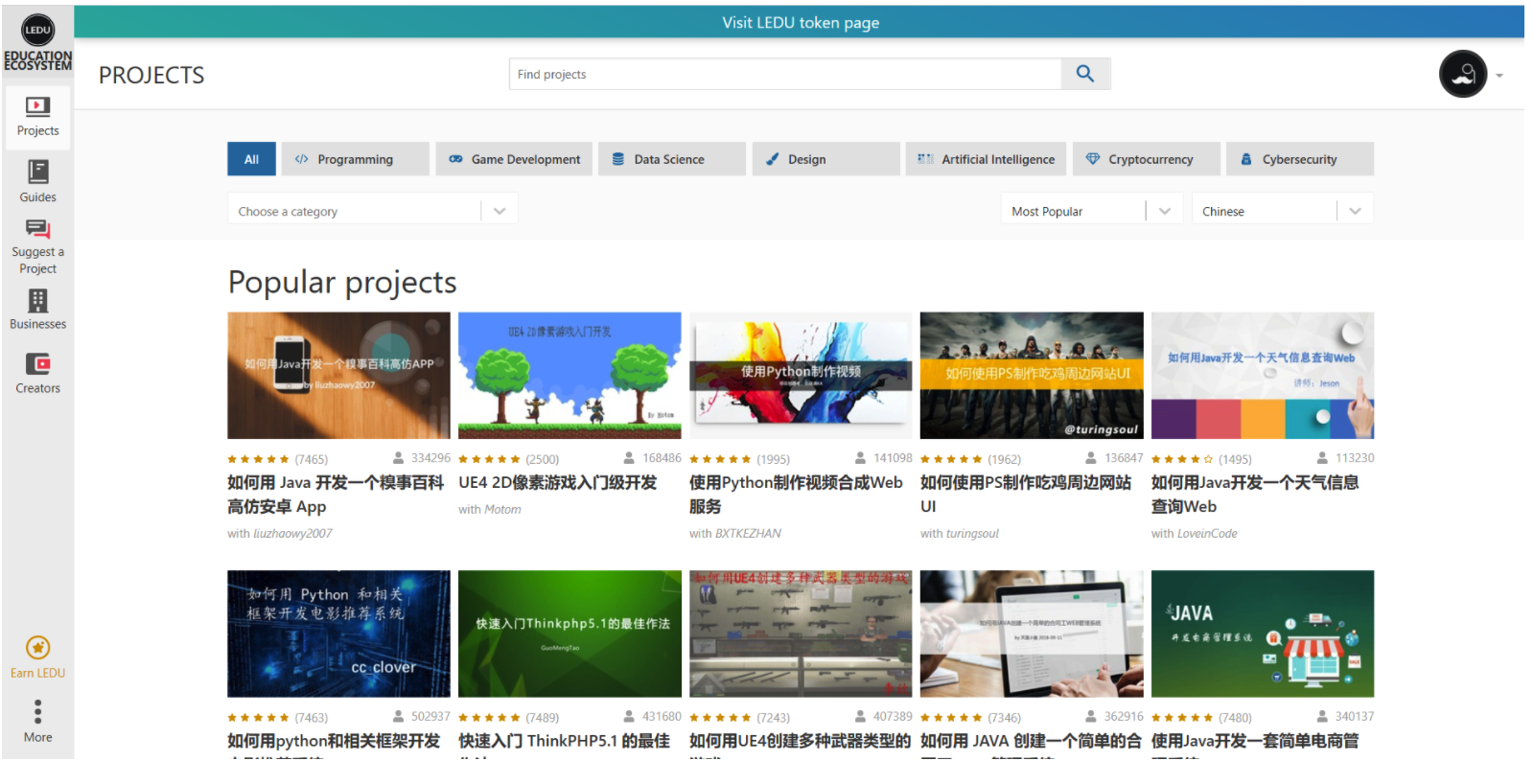1534x784 pixels.
Task: Click the viewers icon next to 502937
Action: pos(399,716)
